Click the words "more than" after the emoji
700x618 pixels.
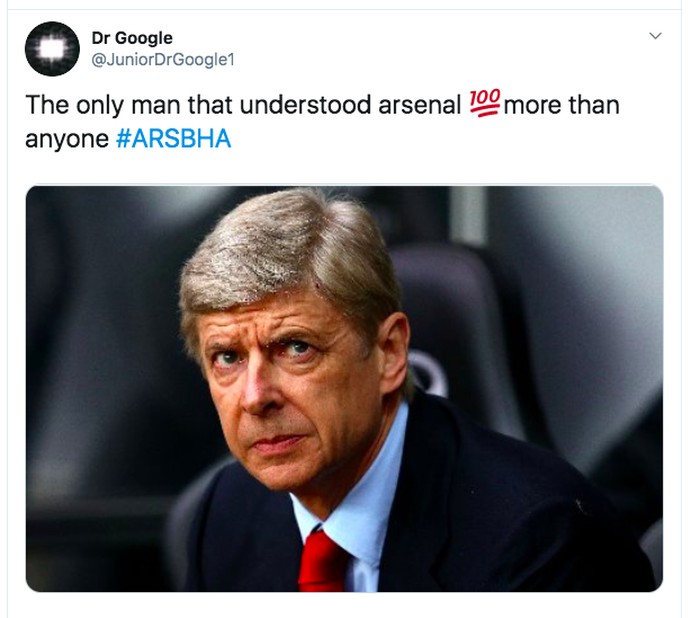tap(562, 105)
